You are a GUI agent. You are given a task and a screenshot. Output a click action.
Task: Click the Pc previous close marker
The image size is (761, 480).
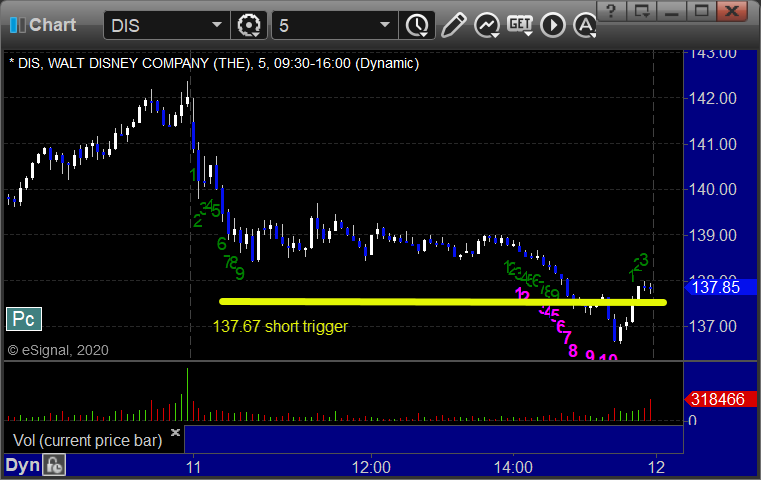pyautogui.click(x=24, y=319)
